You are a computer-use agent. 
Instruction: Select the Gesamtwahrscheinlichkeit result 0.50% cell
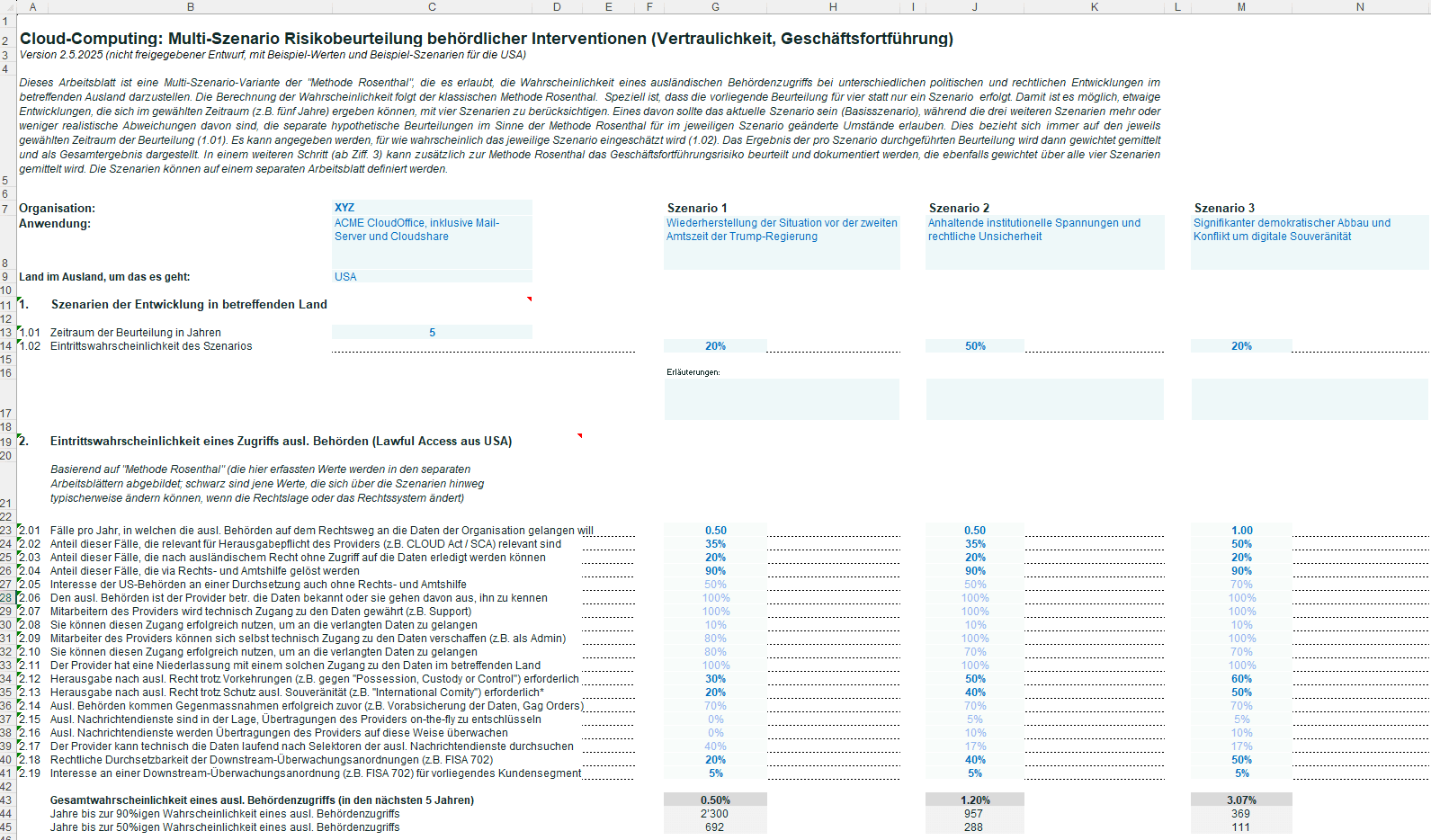[715, 800]
